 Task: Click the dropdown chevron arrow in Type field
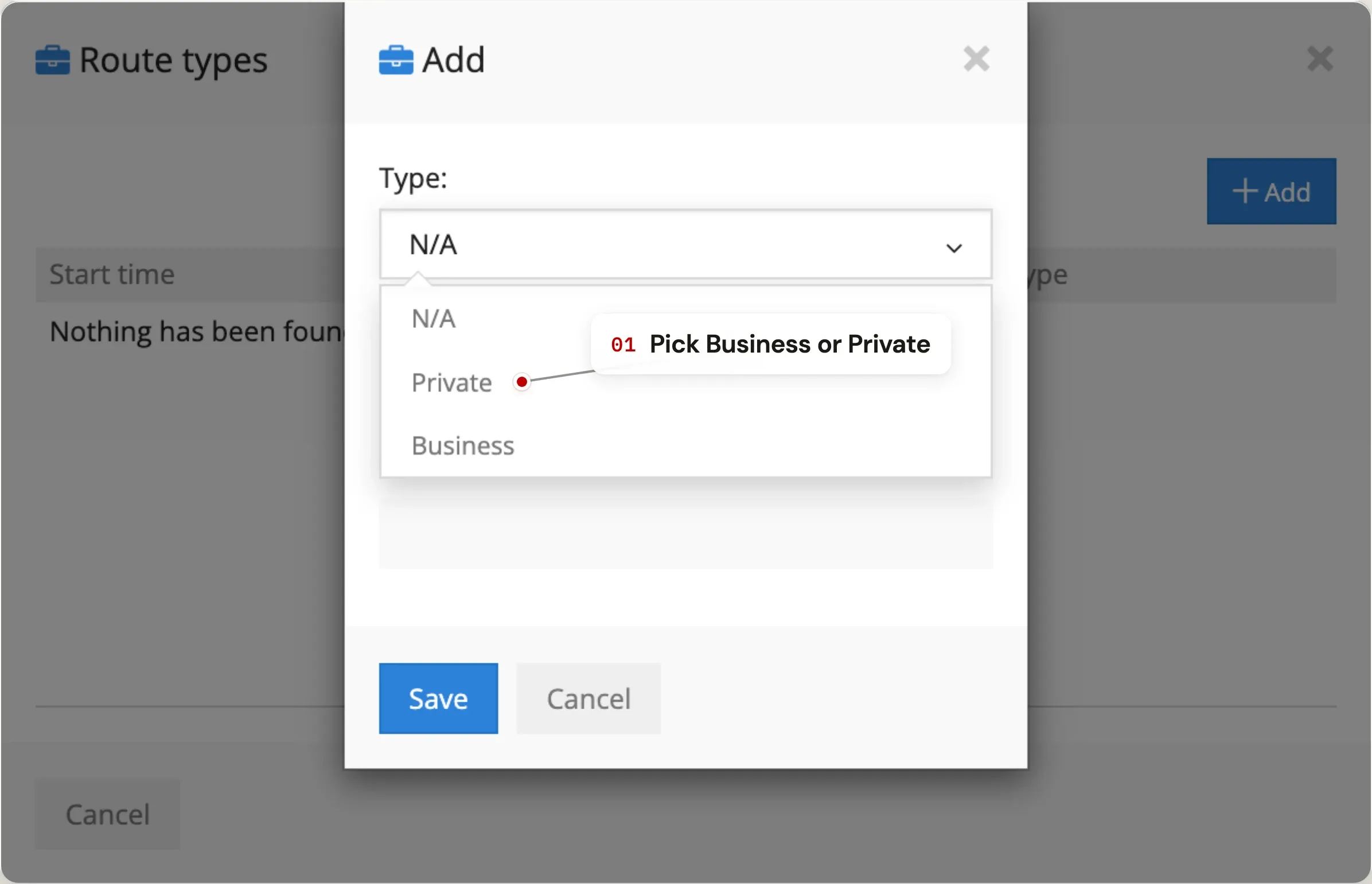point(954,248)
